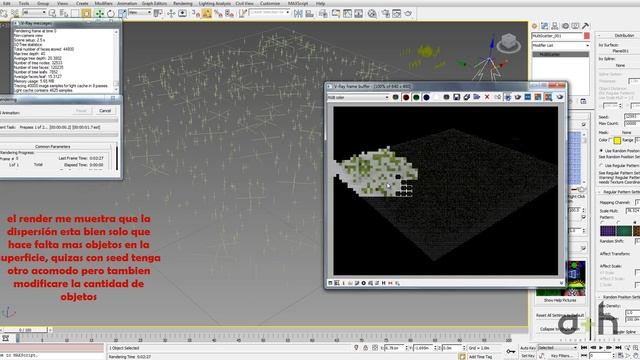The image size is (640, 360).
Task: Select Use Regular Pattern radio button
Action: pos(601,166)
